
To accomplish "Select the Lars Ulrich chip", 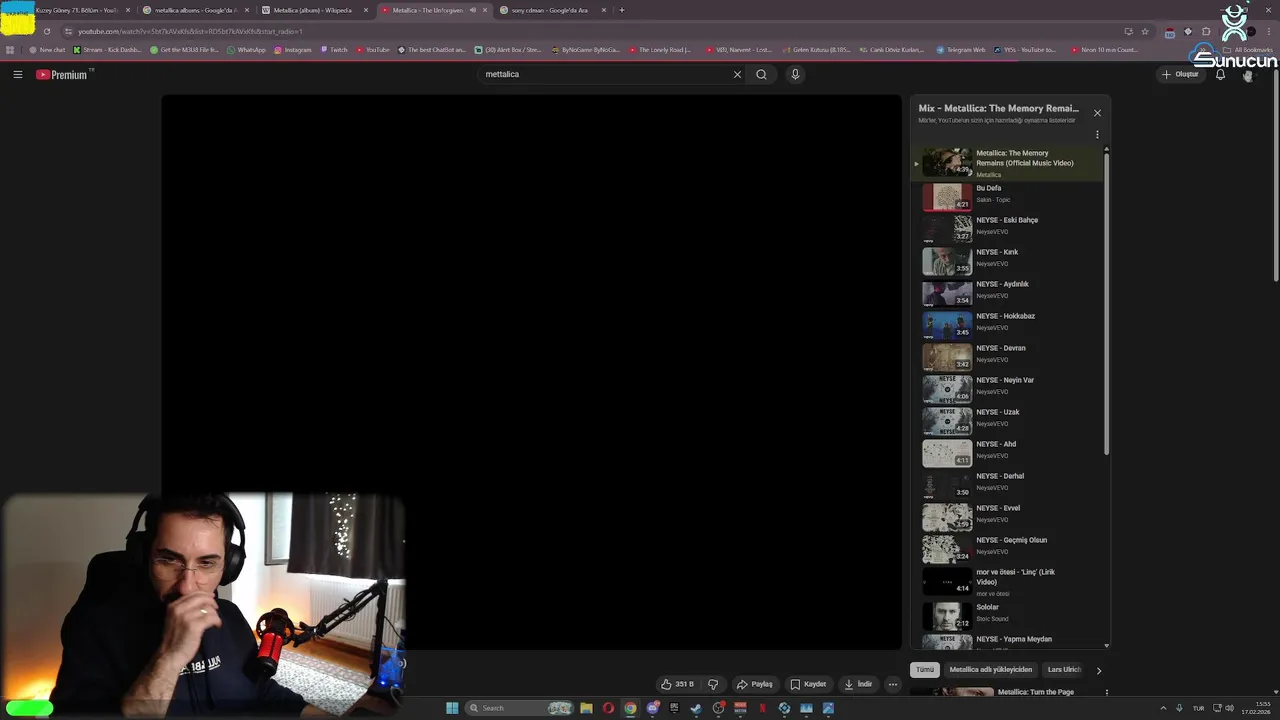I will pos(1064,670).
